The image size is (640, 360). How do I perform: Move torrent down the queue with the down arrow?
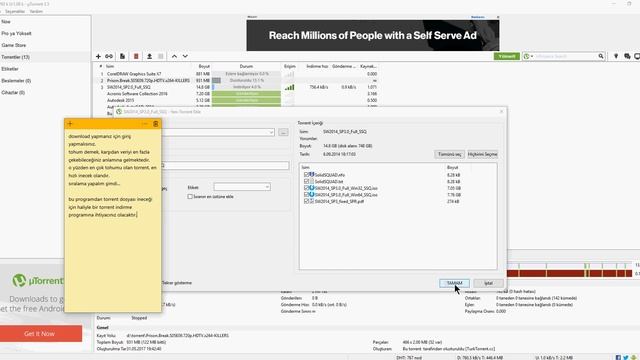click(185, 56)
